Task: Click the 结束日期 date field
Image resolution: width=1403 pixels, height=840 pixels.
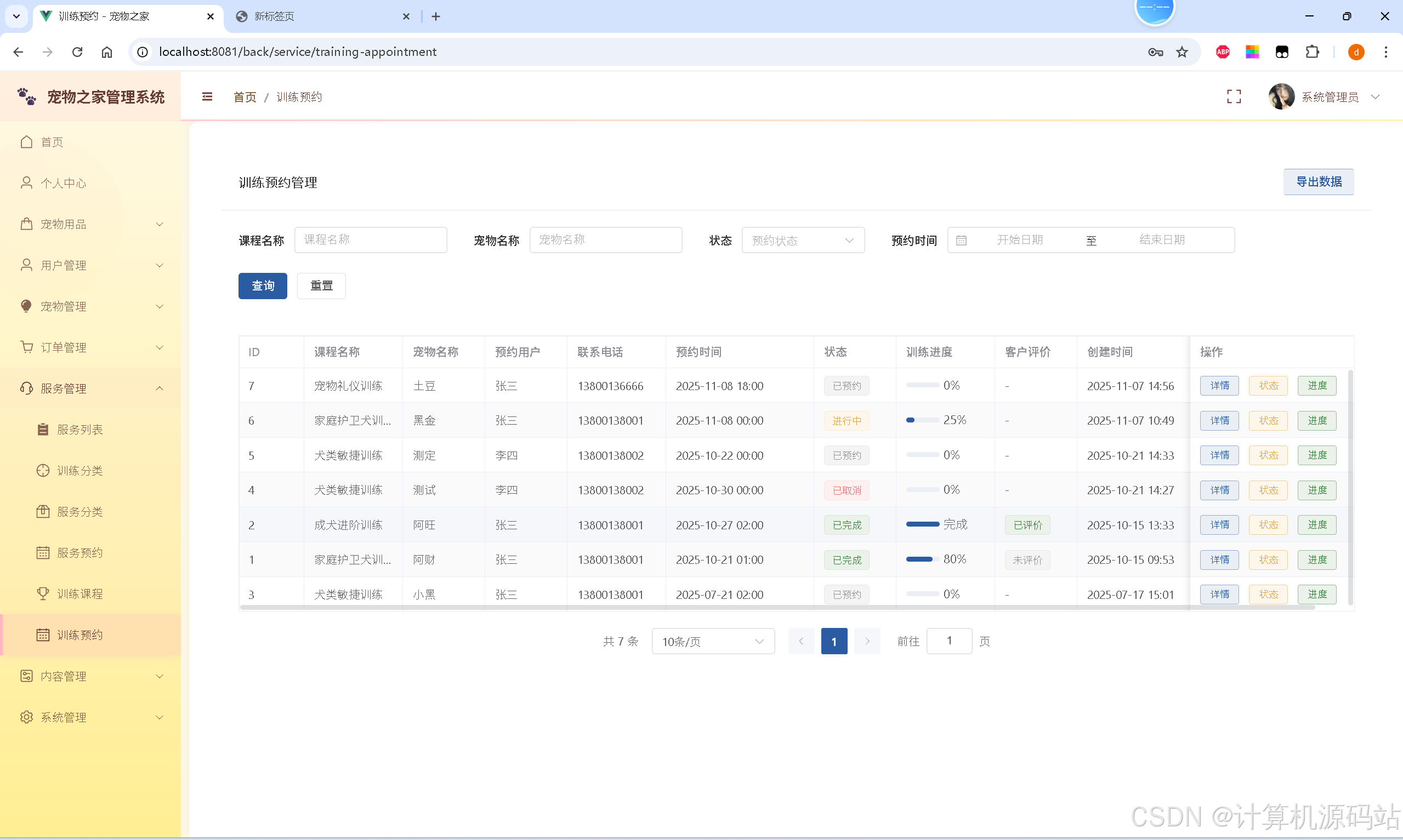Action: click(x=1162, y=240)
